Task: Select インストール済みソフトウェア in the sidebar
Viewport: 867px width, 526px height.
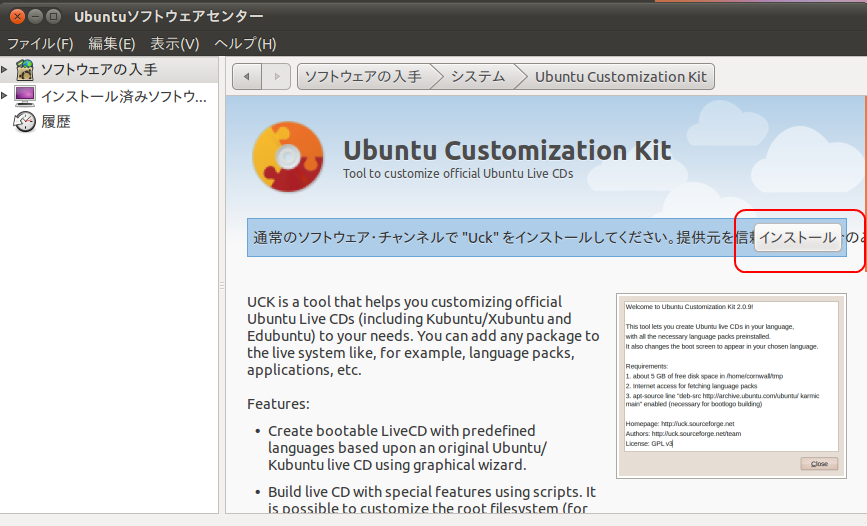Action: click(x=109, y=96)
